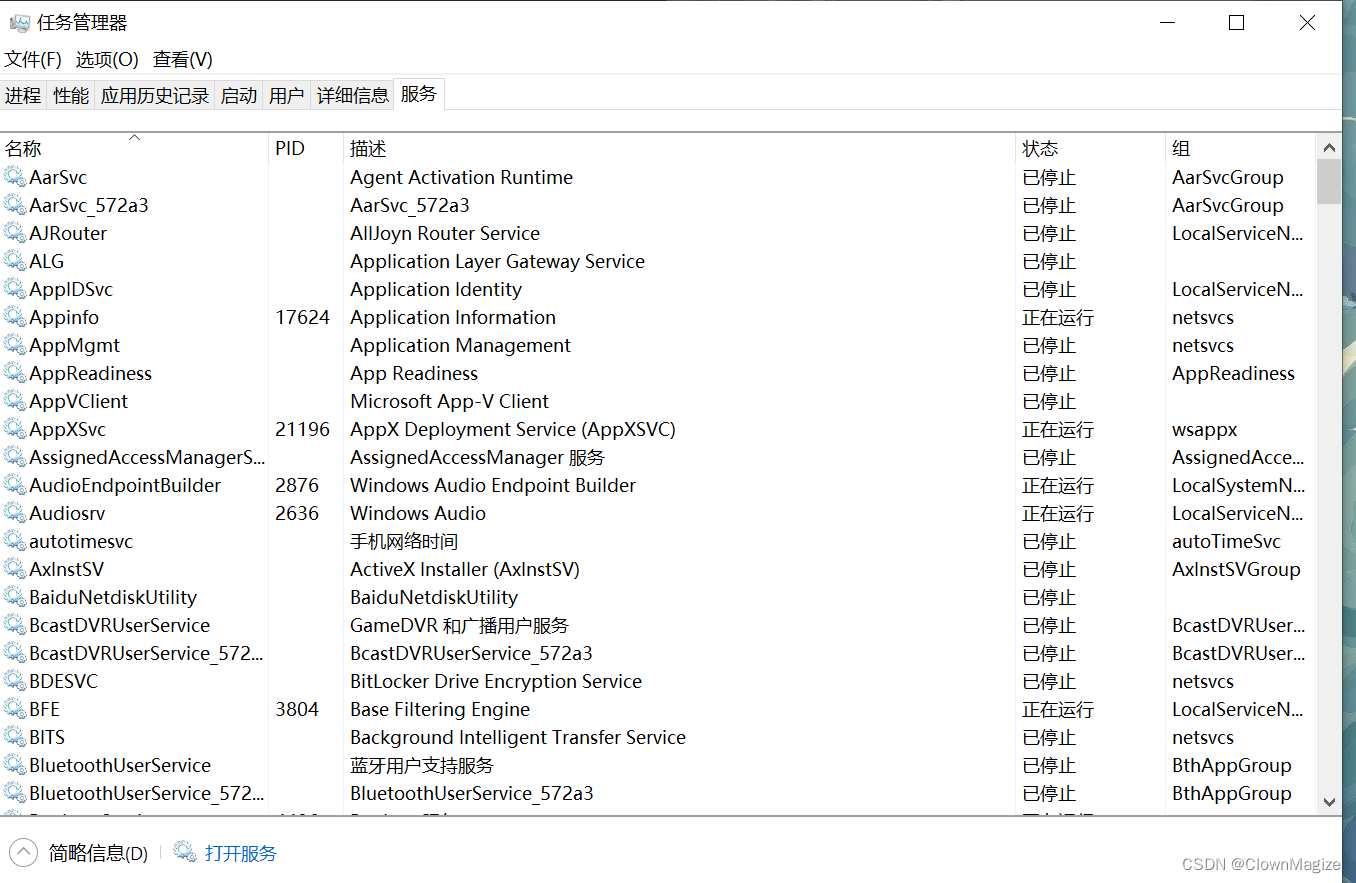Click the BFE service gear icon
Viewport: 1356px width, 883px height.
click(x=14, y=709)
